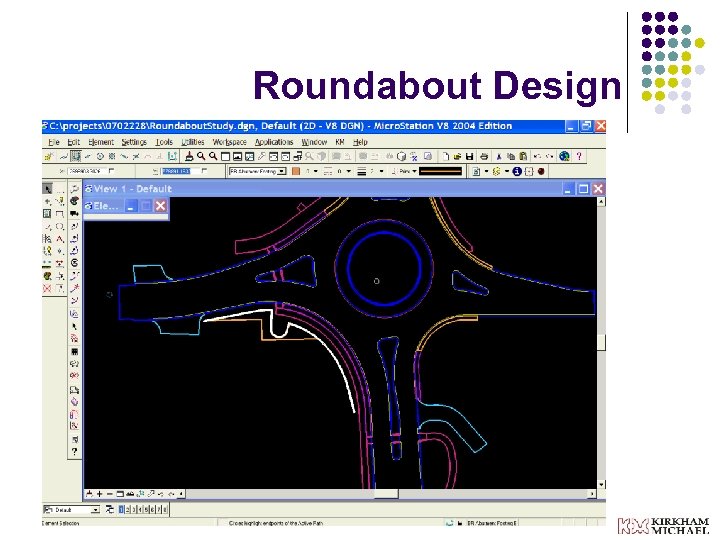720x540 pixels.
Task: Click the globe web browser icon
Action: click(564, 157)
